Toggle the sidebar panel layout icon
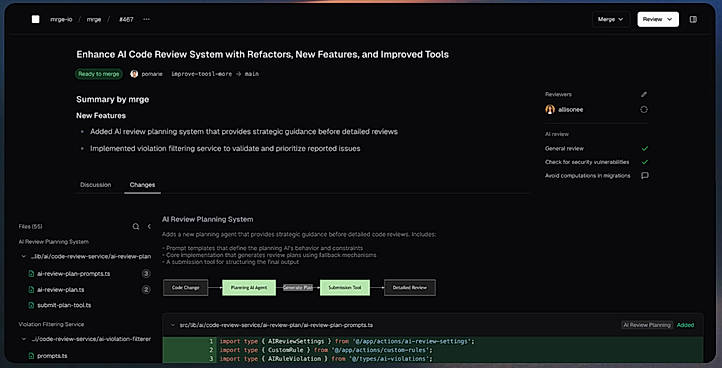The width and height of the screenshot is (722, 368). pyautogui.click(x=693, y=19)
